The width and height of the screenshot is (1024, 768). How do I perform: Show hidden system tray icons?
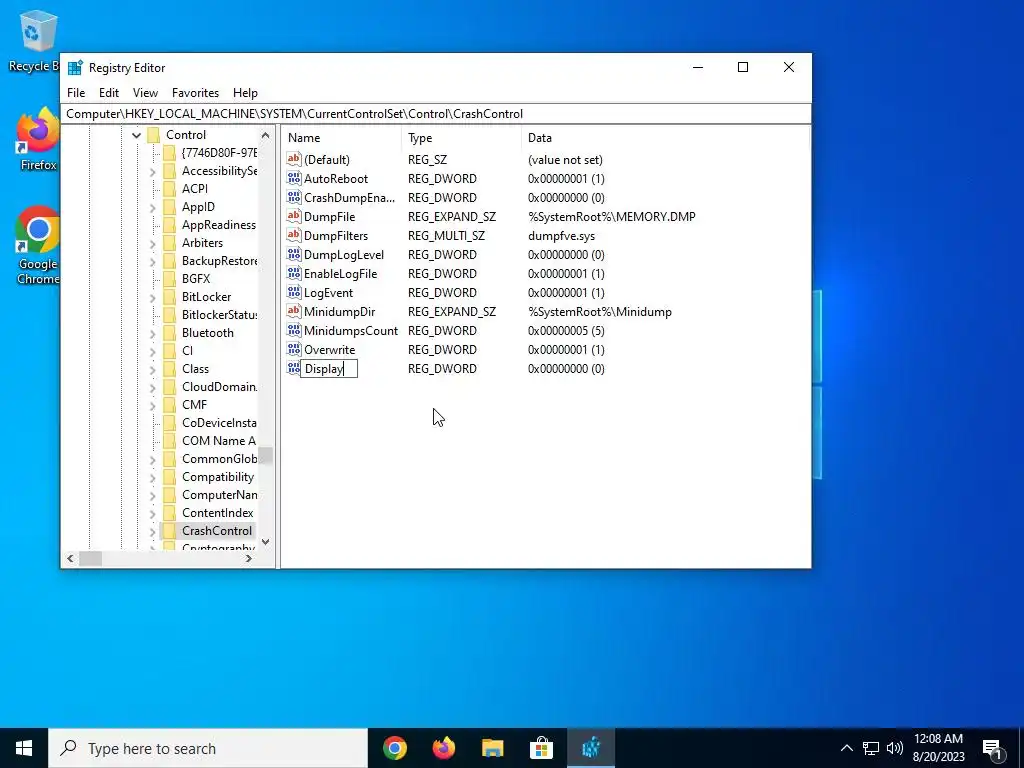pos(846,748)
